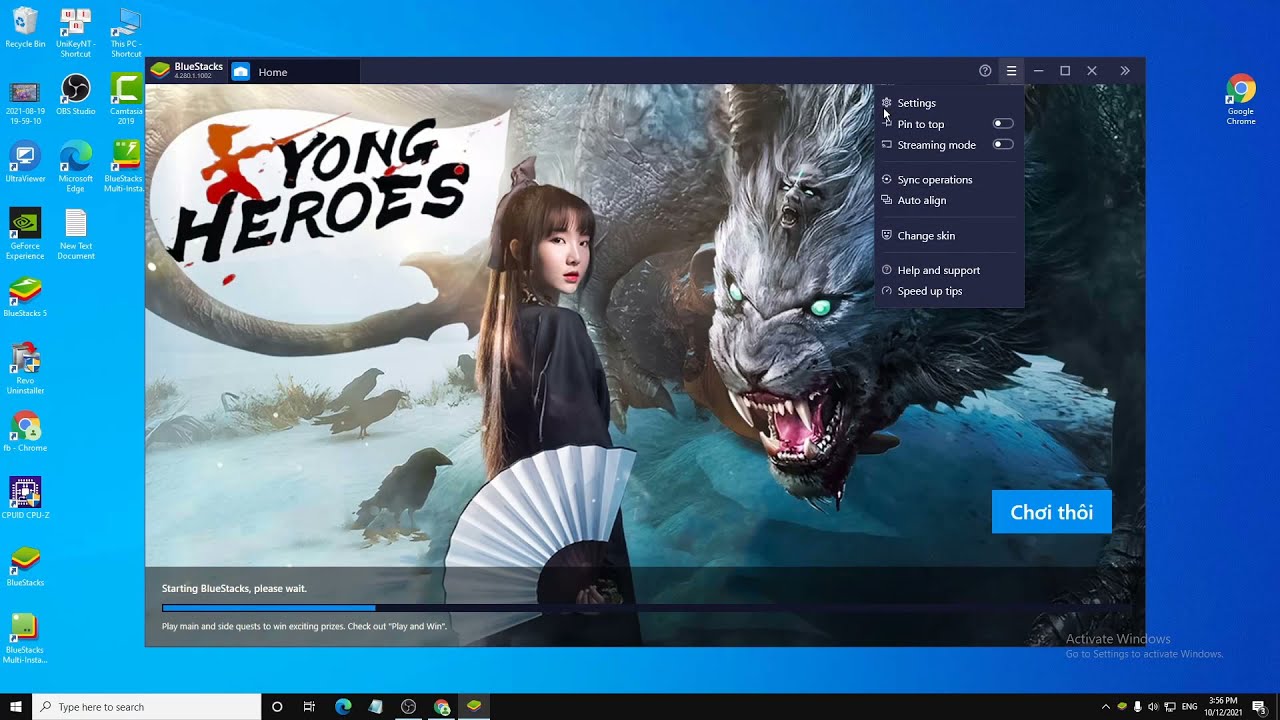The height and width of the screenshot is (720, 1280).
Task: Open Edge from the taskbar
Action: [343, 707]
